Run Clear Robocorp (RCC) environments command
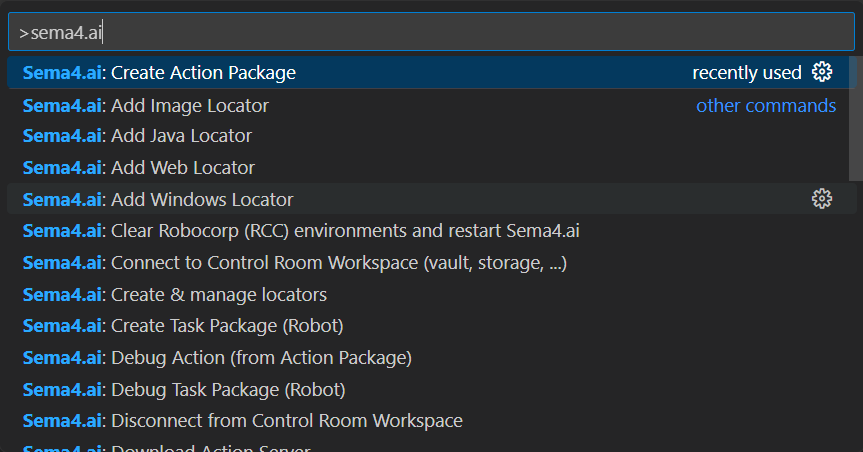This screenshot has height=452, width=863. pyautogui.click(x=432, y=231)
